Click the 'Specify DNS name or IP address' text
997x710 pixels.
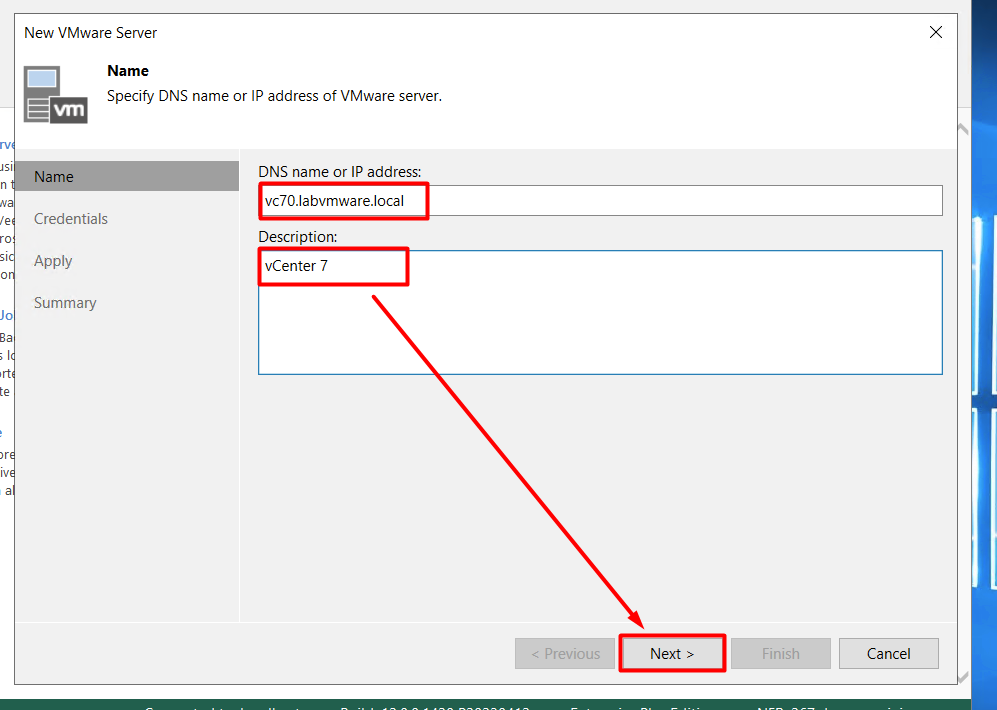[x=274, y=96]
